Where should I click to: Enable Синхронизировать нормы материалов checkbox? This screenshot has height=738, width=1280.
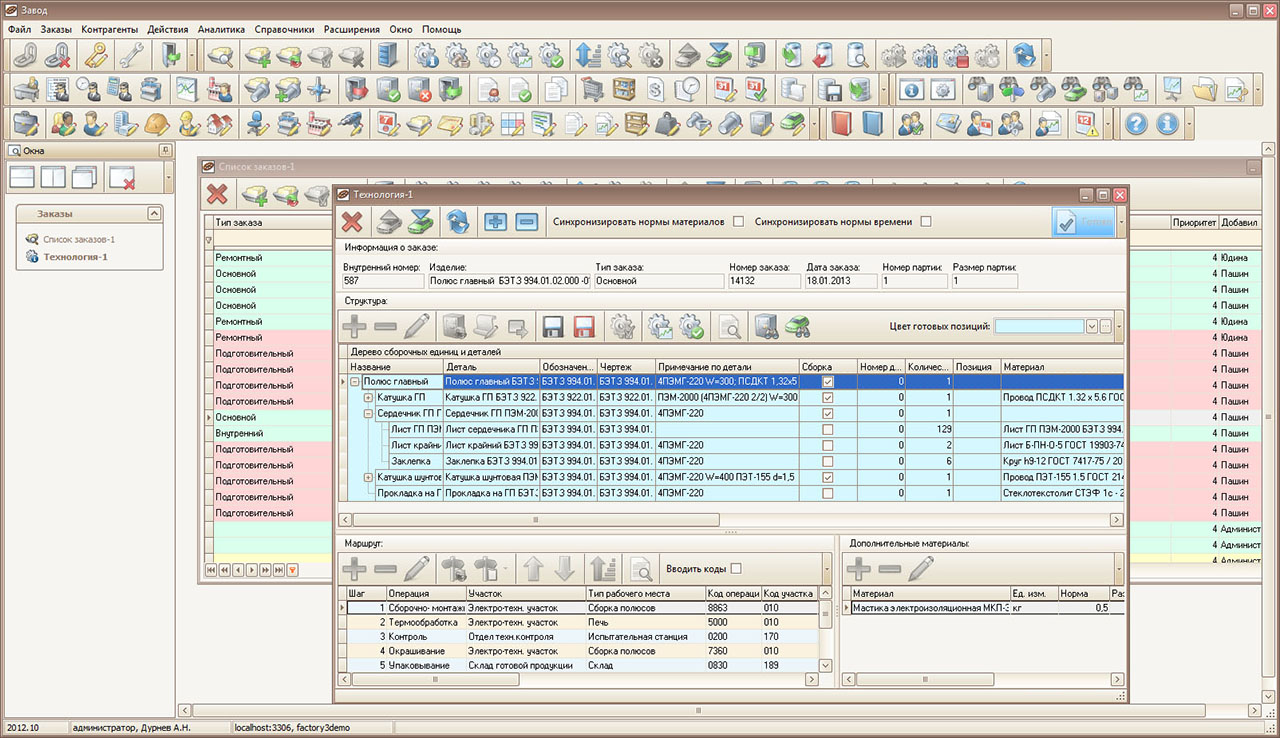[739, 222]
